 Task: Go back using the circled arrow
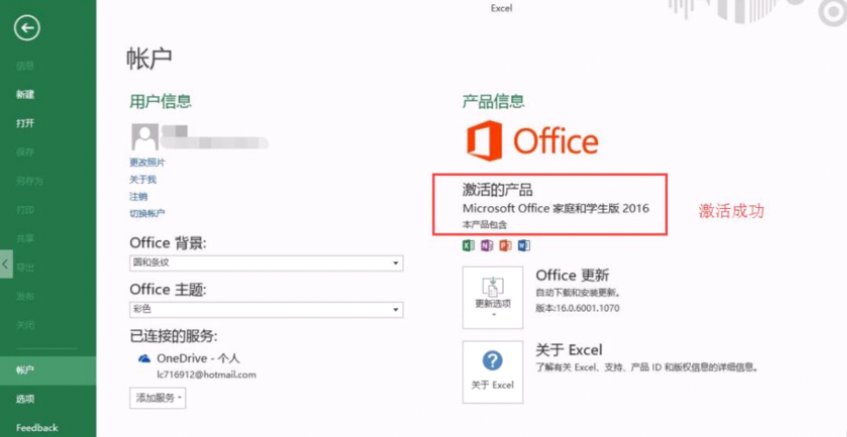click(x=27, y=28)
